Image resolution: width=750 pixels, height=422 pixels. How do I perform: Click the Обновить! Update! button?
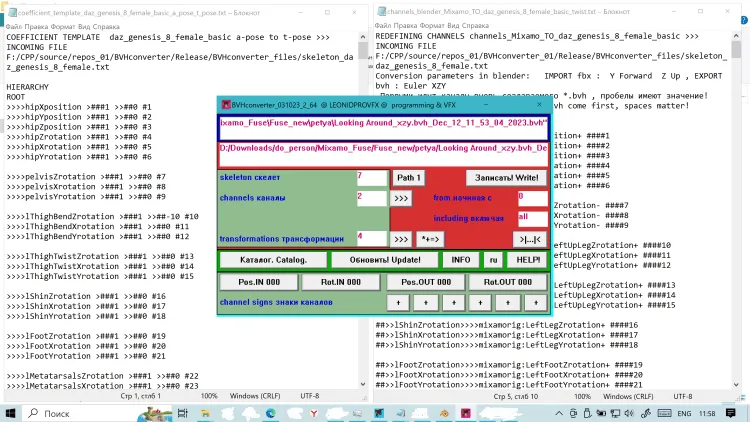(385, 260)
